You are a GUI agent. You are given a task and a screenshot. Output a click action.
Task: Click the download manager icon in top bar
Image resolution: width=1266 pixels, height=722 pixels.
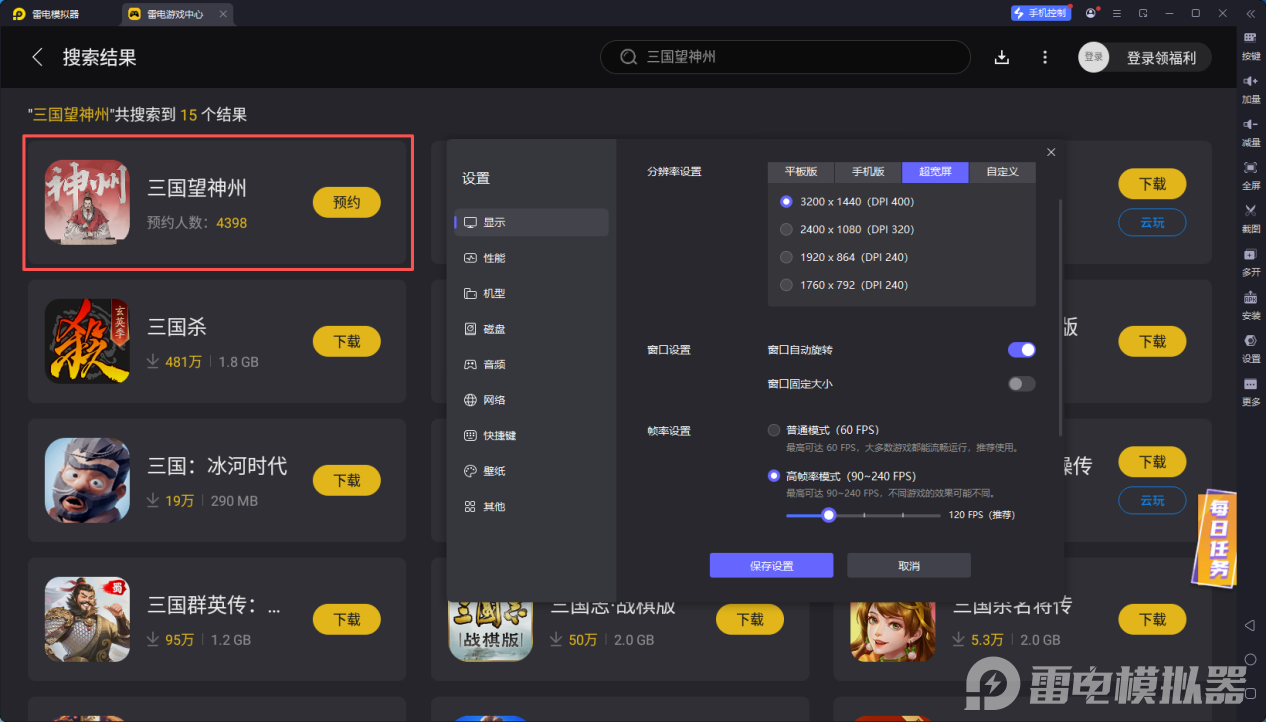pos(1001,57)
